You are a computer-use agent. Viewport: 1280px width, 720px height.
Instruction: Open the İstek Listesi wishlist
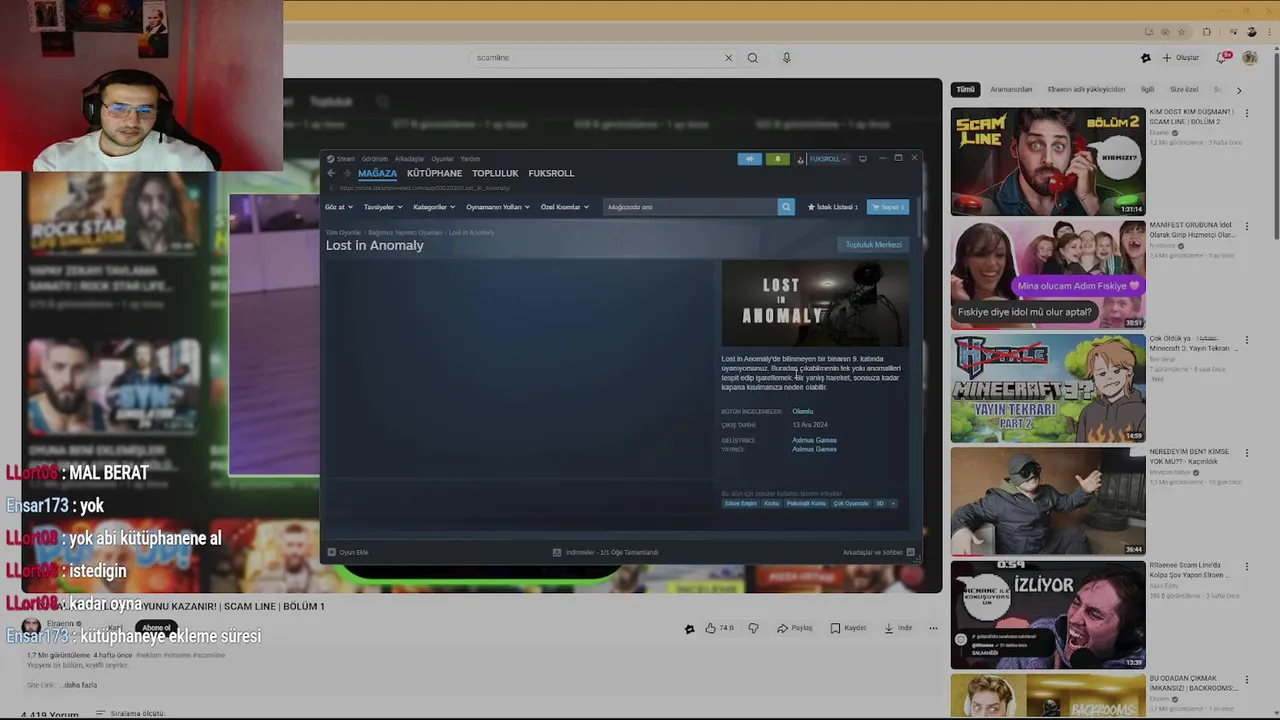[833, 207]
